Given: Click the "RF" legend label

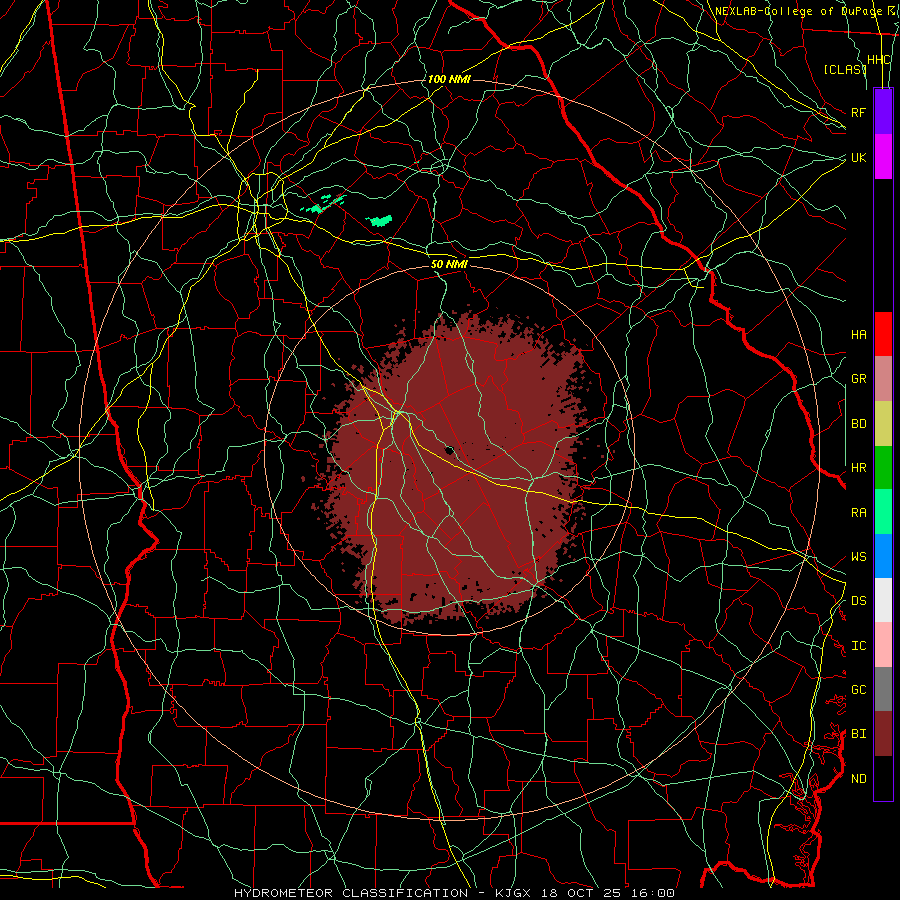Looking at the screenshot, I should pyautogui.click(x=858, y=112).
